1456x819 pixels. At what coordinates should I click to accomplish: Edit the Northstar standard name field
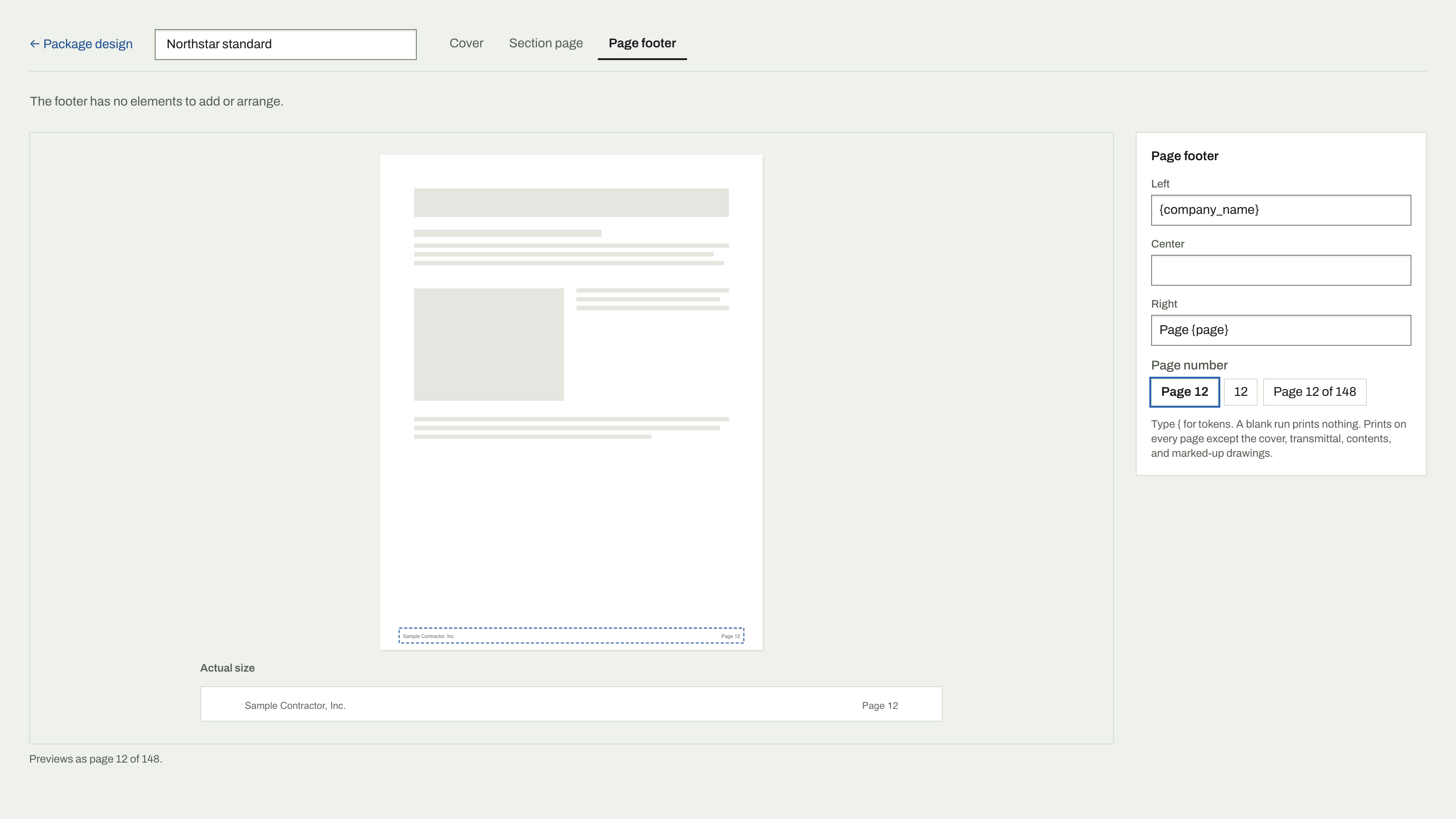click(x=285, y=44)
